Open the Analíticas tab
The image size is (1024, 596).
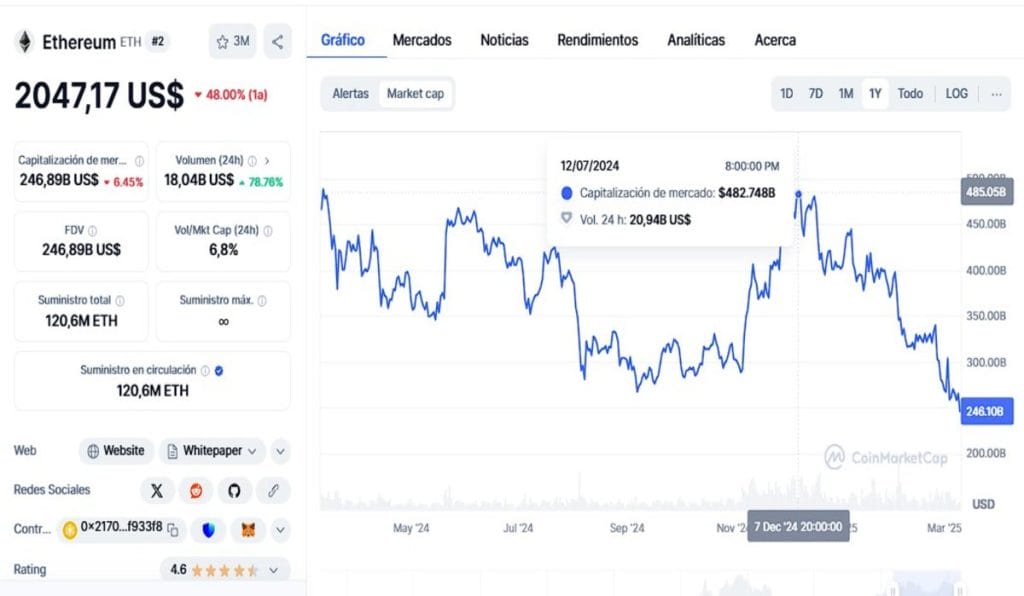[x=696, y=40]
